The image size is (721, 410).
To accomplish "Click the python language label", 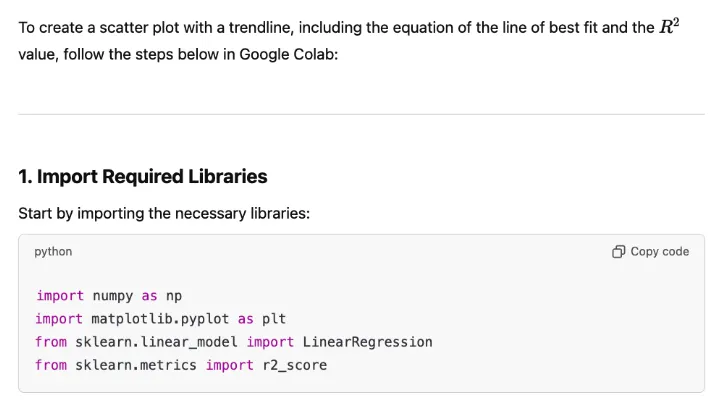I will [x=53, y=252].
